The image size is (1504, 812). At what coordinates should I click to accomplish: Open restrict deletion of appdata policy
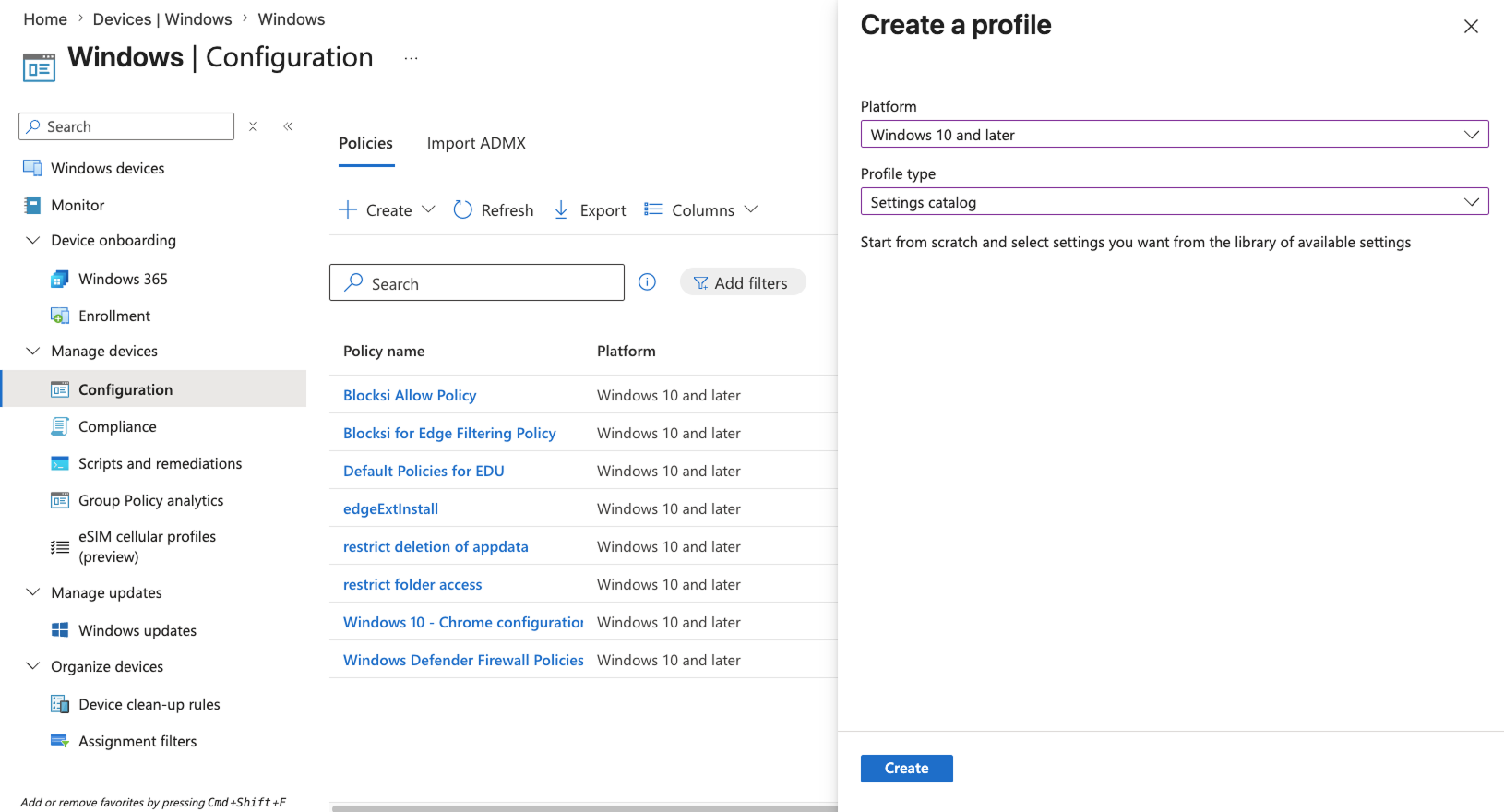(x=436, y=546)
